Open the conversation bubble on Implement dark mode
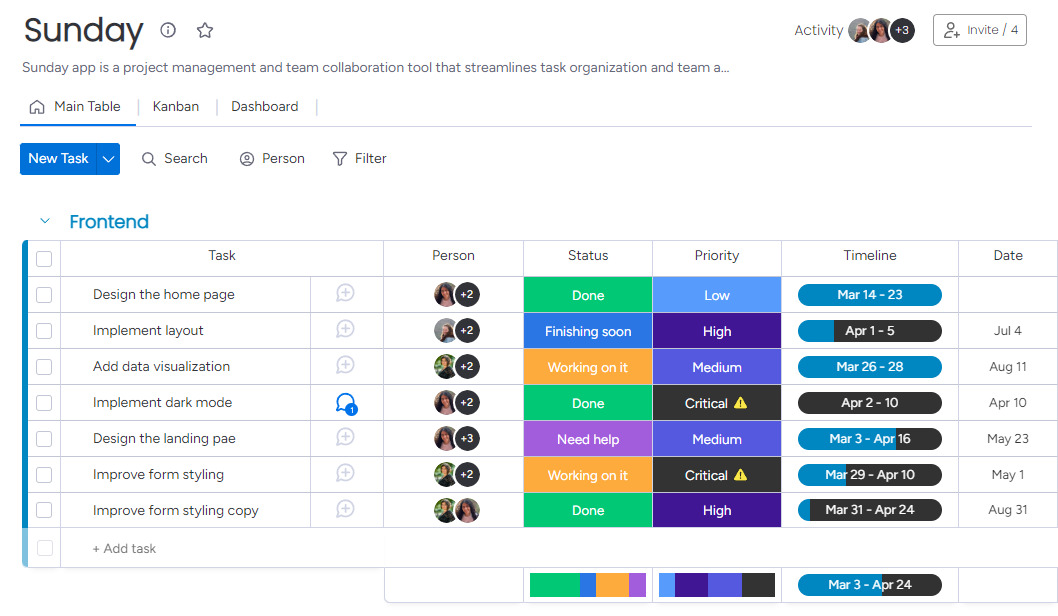The image size is (1058, 616). (x=346, y=402)
